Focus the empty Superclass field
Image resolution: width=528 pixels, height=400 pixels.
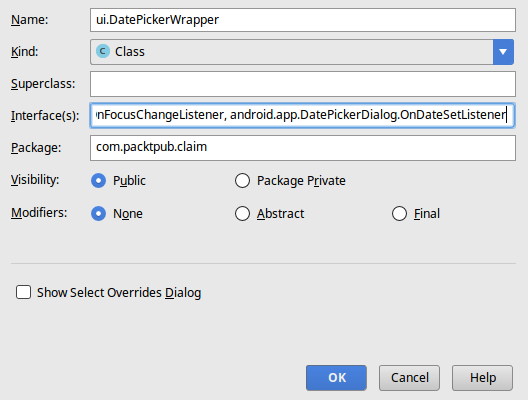point(303,84)
